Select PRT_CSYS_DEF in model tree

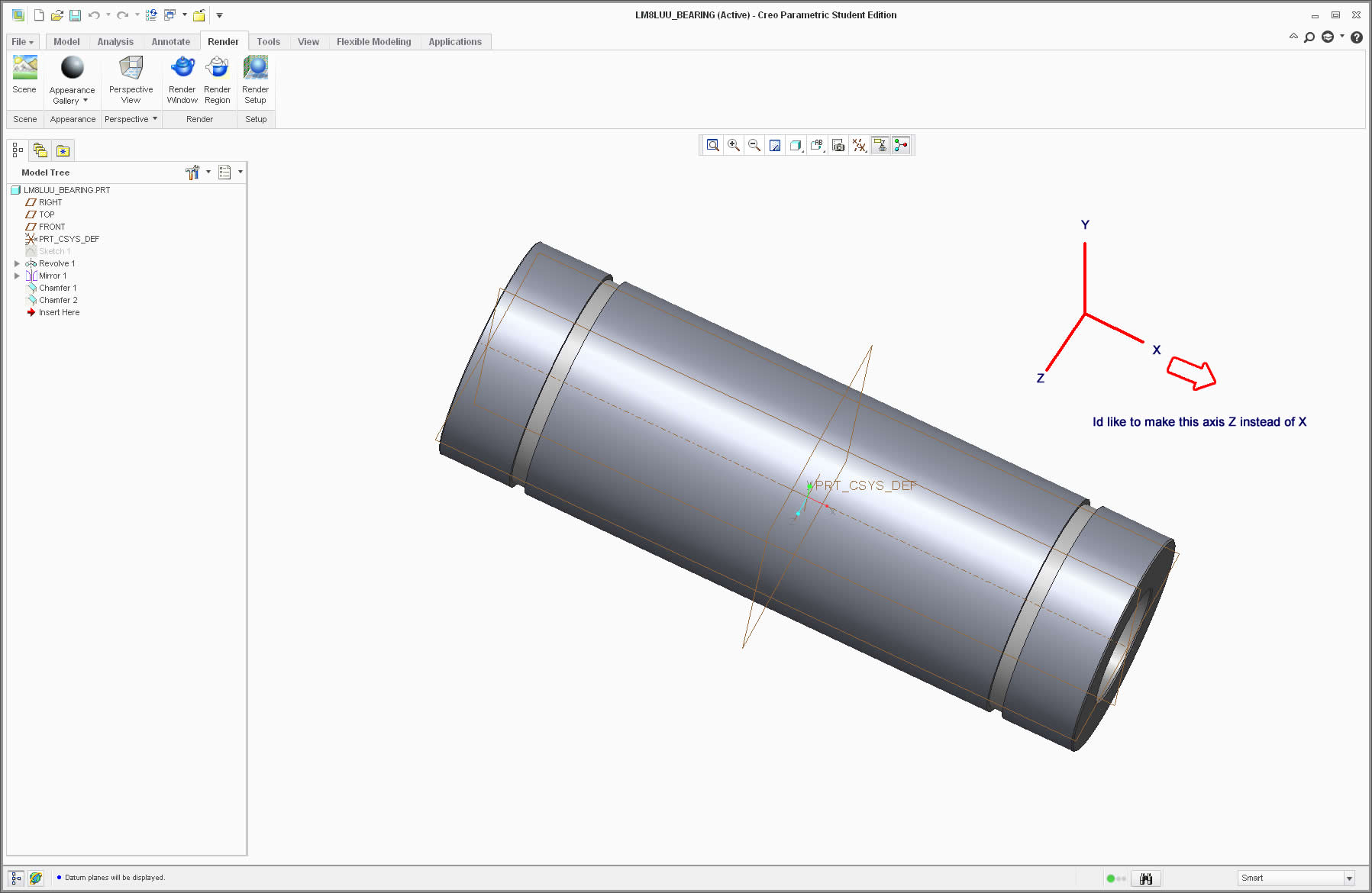tap(69, 239)
